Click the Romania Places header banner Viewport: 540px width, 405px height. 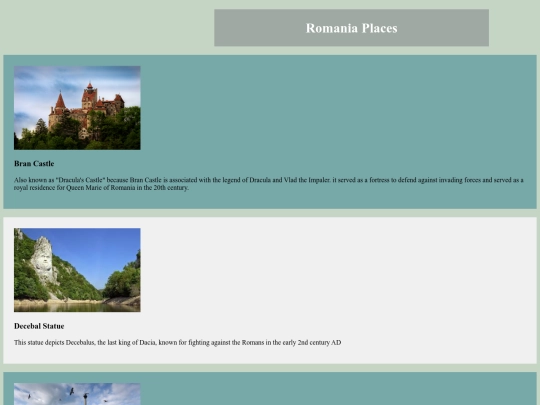pyautogui.click(x=351, y=28)
